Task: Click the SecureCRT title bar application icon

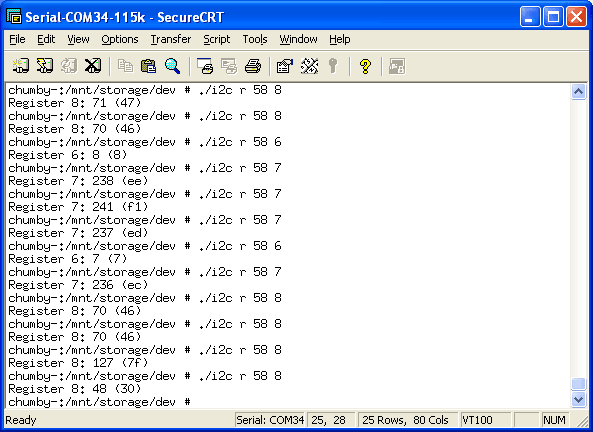Action: click(x=14, y=17)
